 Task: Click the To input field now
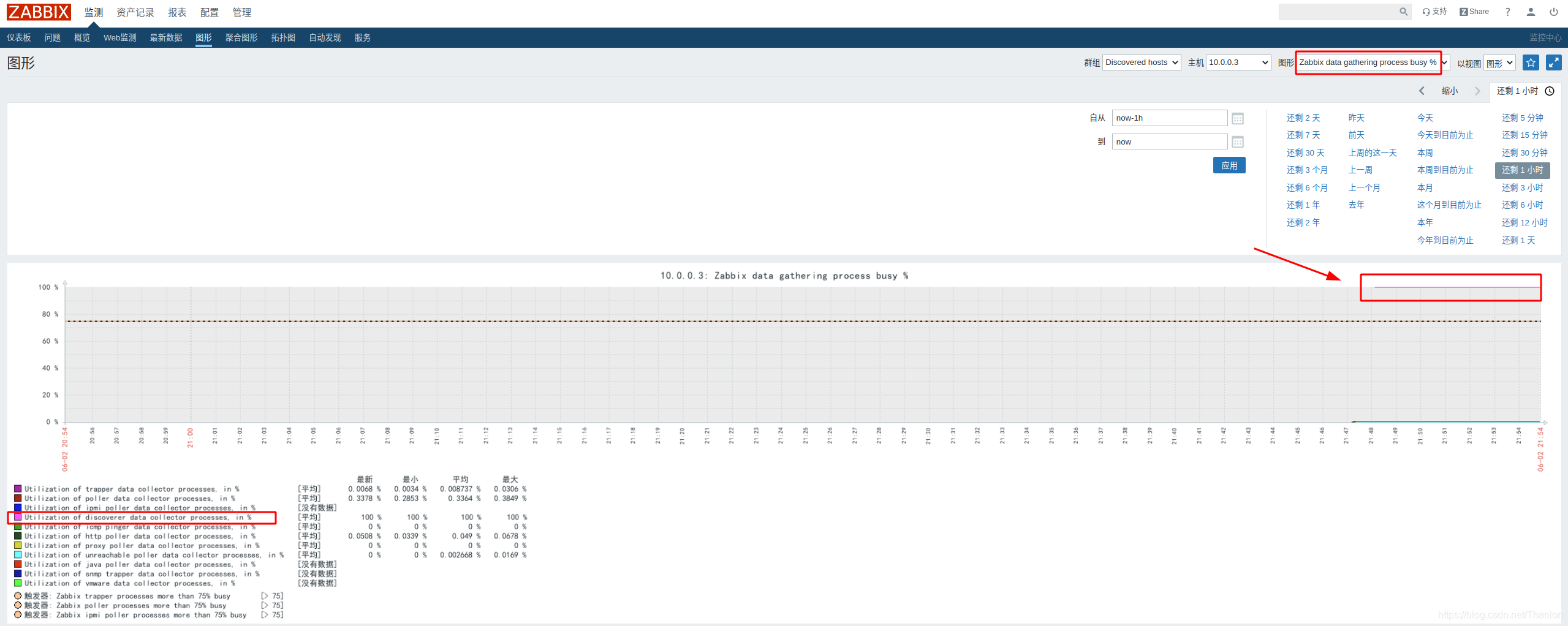(1170, 142)
